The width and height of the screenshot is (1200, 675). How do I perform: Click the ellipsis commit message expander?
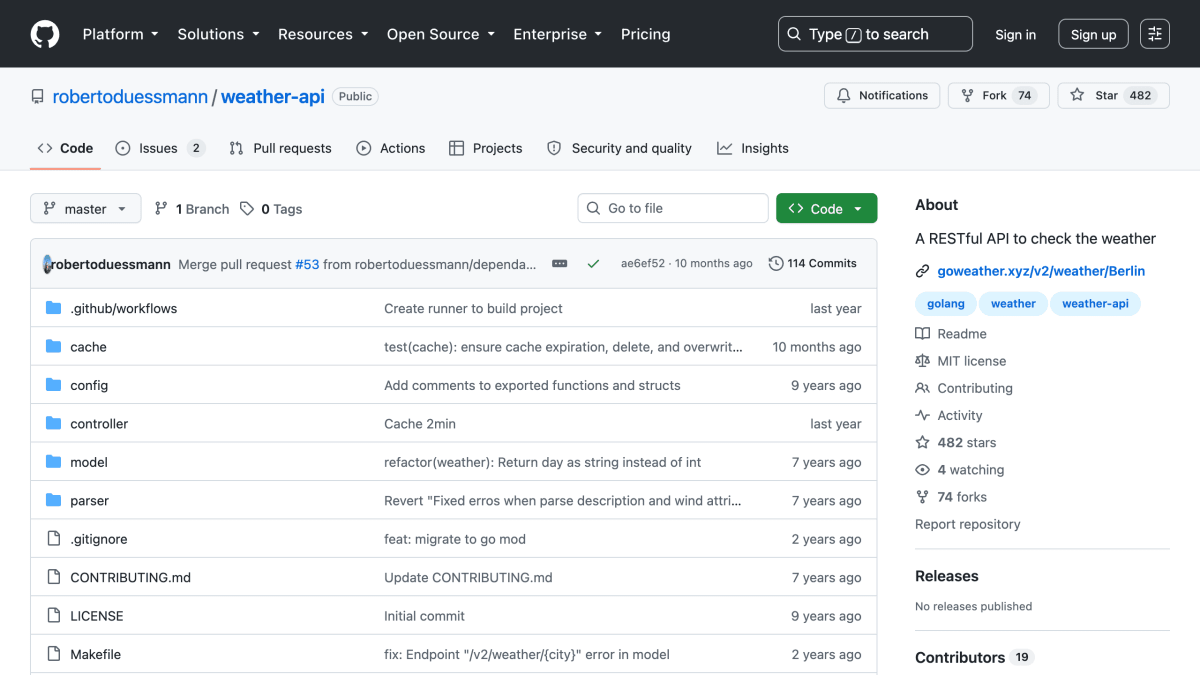point(560,264)
